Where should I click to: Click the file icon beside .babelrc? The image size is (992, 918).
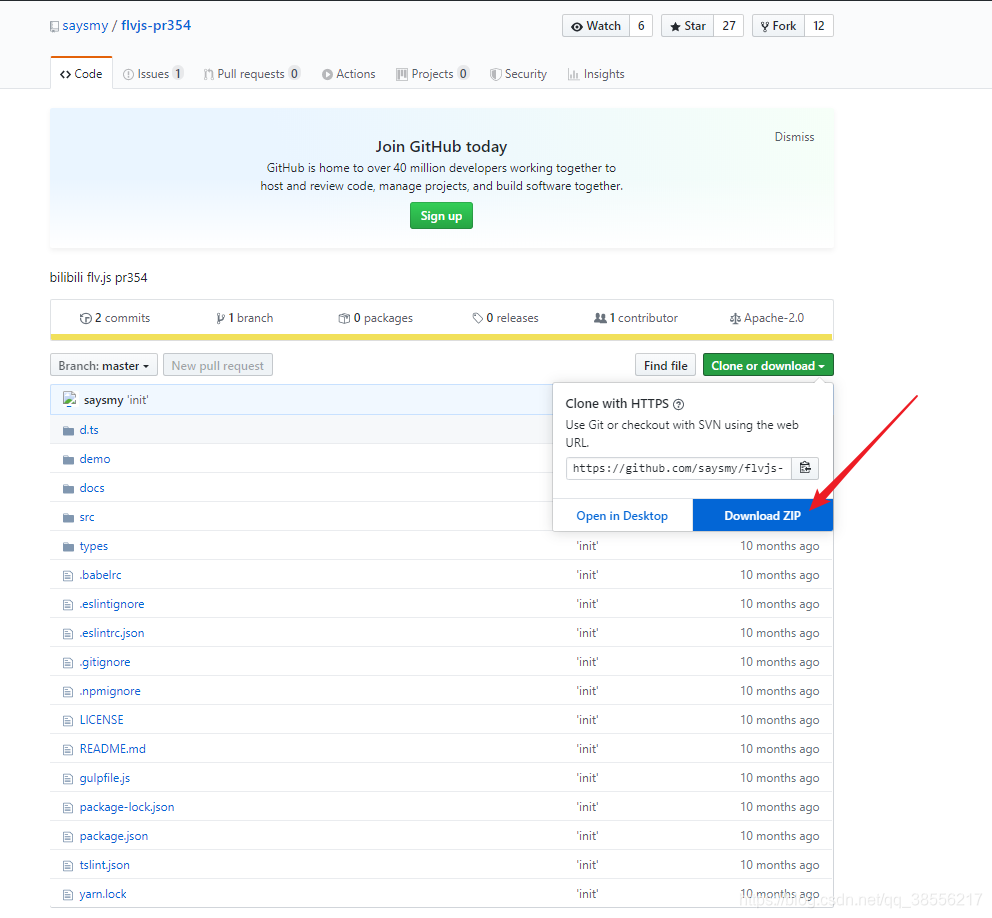[x=68, y=576]
